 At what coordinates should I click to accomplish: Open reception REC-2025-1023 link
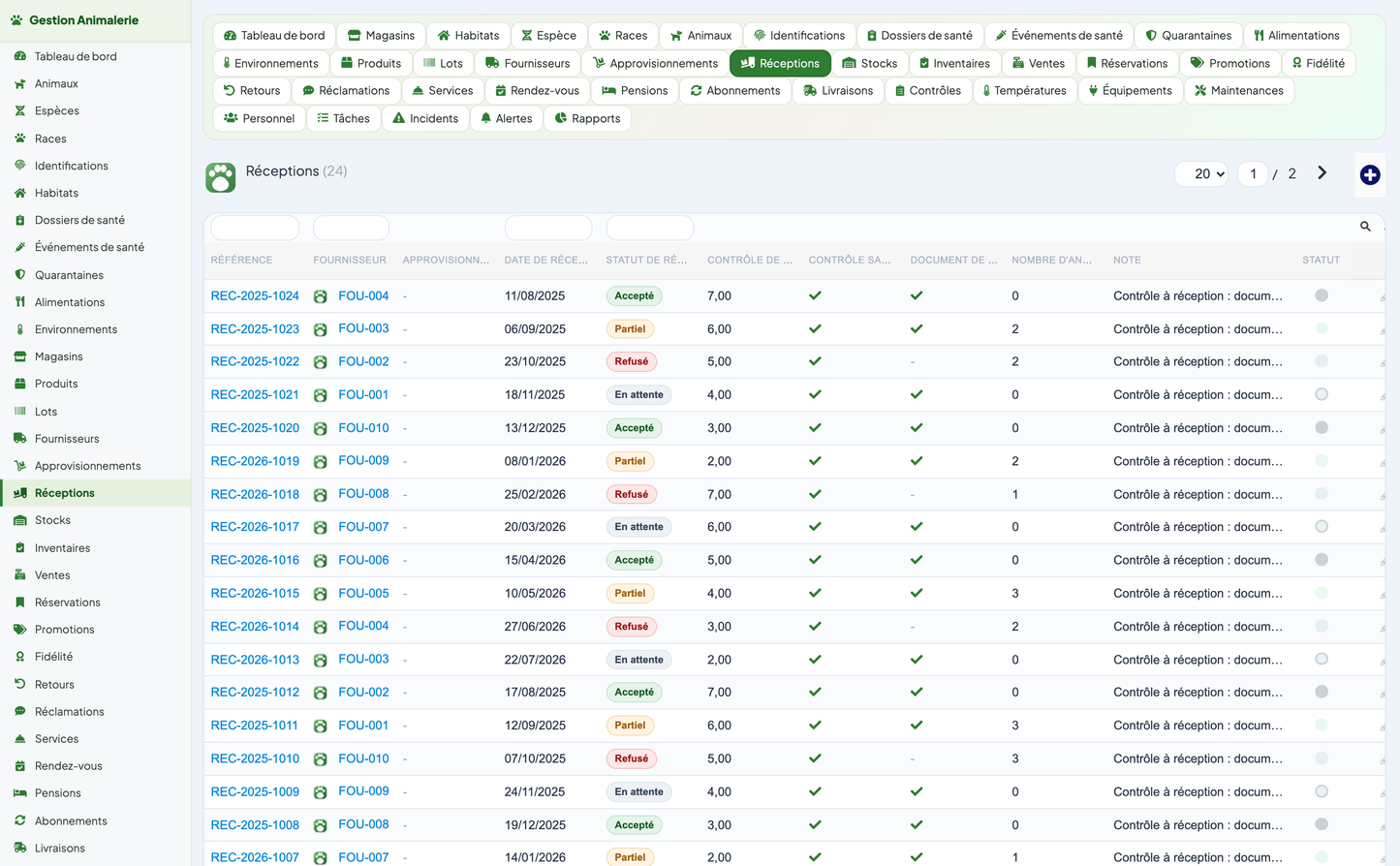(x=255, y=329)
